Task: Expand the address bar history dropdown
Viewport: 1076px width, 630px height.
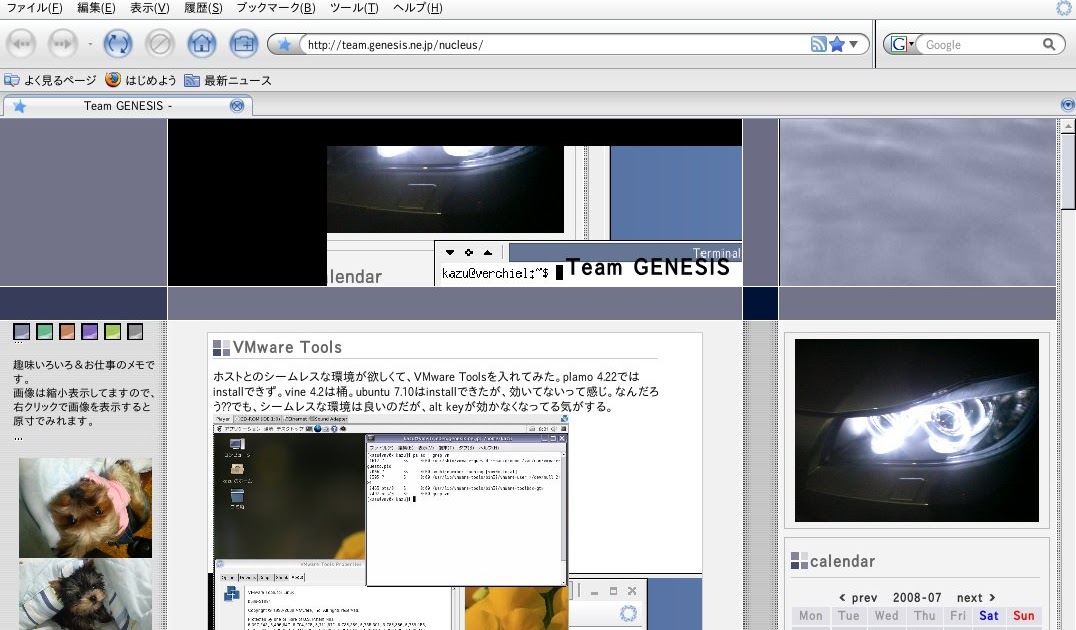Action: pyautogui.click(x=854, y=45)
